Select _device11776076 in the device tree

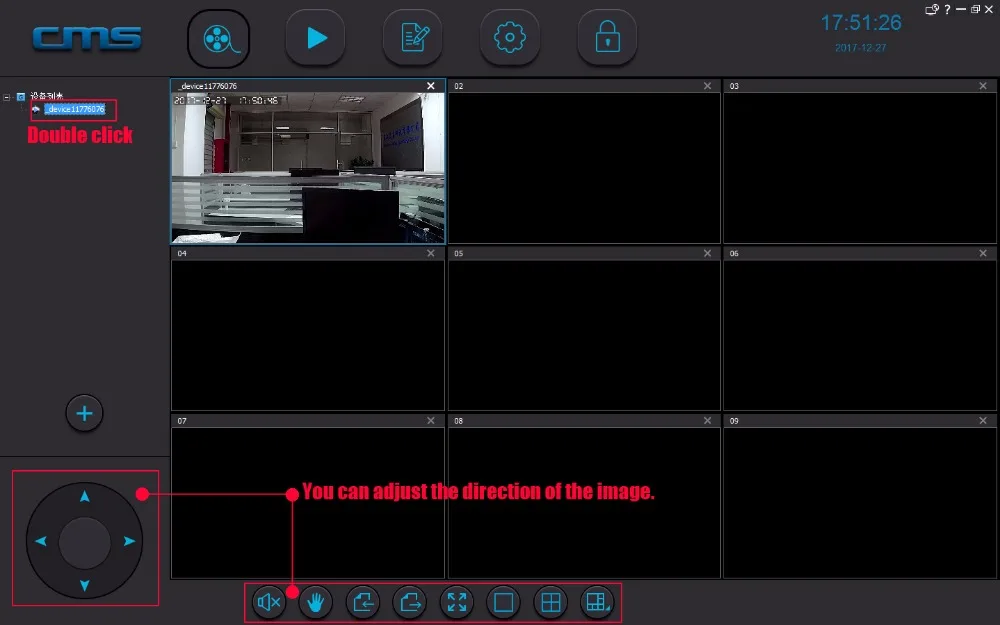75,109
